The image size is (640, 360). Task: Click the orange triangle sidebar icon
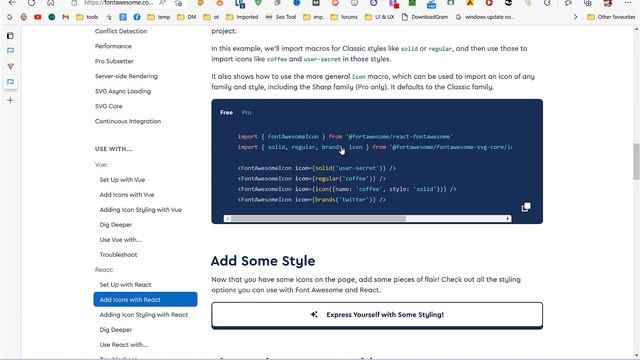[11, 66]
